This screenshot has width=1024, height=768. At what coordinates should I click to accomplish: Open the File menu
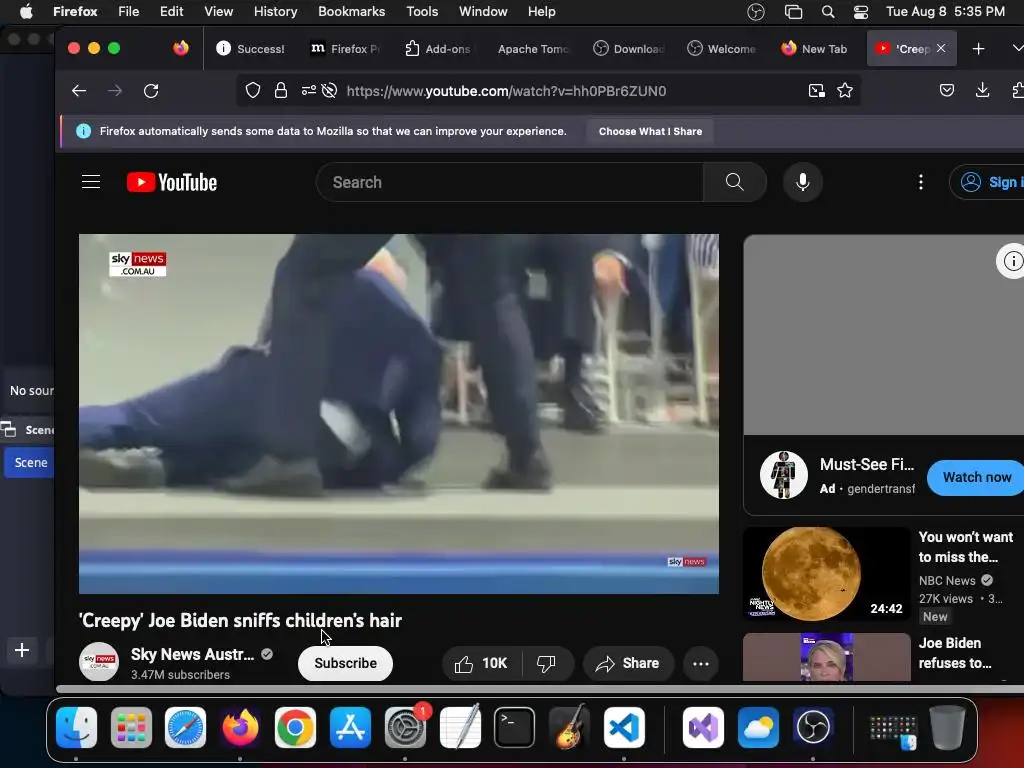129,11
